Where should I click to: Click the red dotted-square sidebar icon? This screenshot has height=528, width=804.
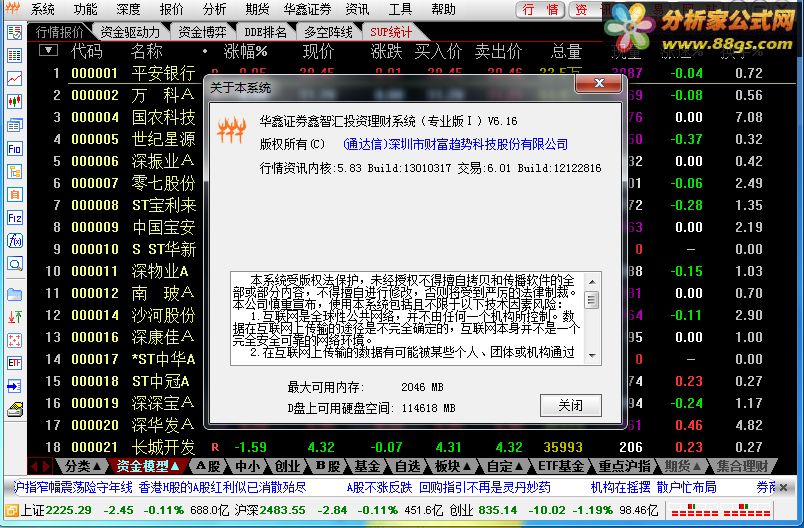[14, 340]
